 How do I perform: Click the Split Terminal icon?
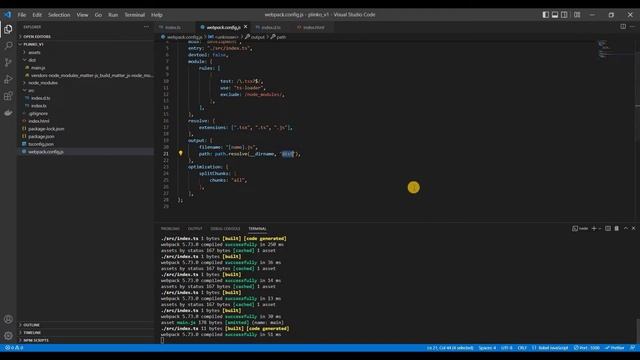[608, 229]
